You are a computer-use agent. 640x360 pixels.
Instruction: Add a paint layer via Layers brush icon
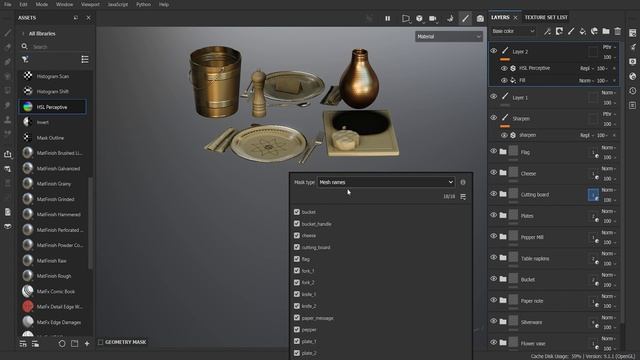pyautogui.click(x=571, y=31)
